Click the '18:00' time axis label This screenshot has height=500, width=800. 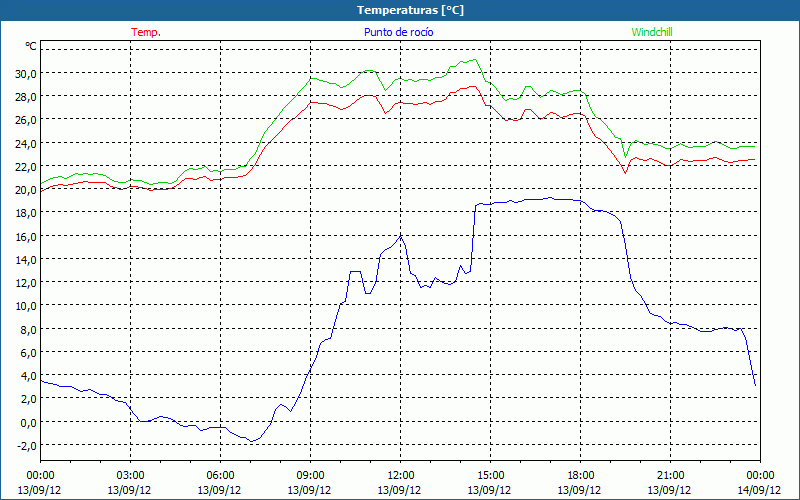[580, 476]
